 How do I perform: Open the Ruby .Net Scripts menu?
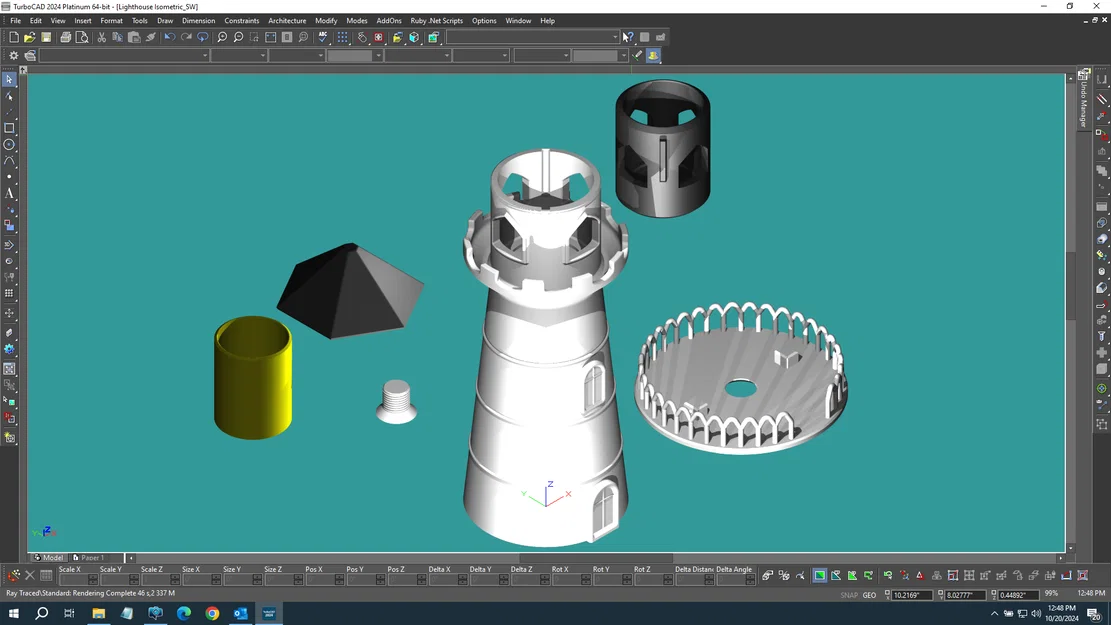click(436, 20)
